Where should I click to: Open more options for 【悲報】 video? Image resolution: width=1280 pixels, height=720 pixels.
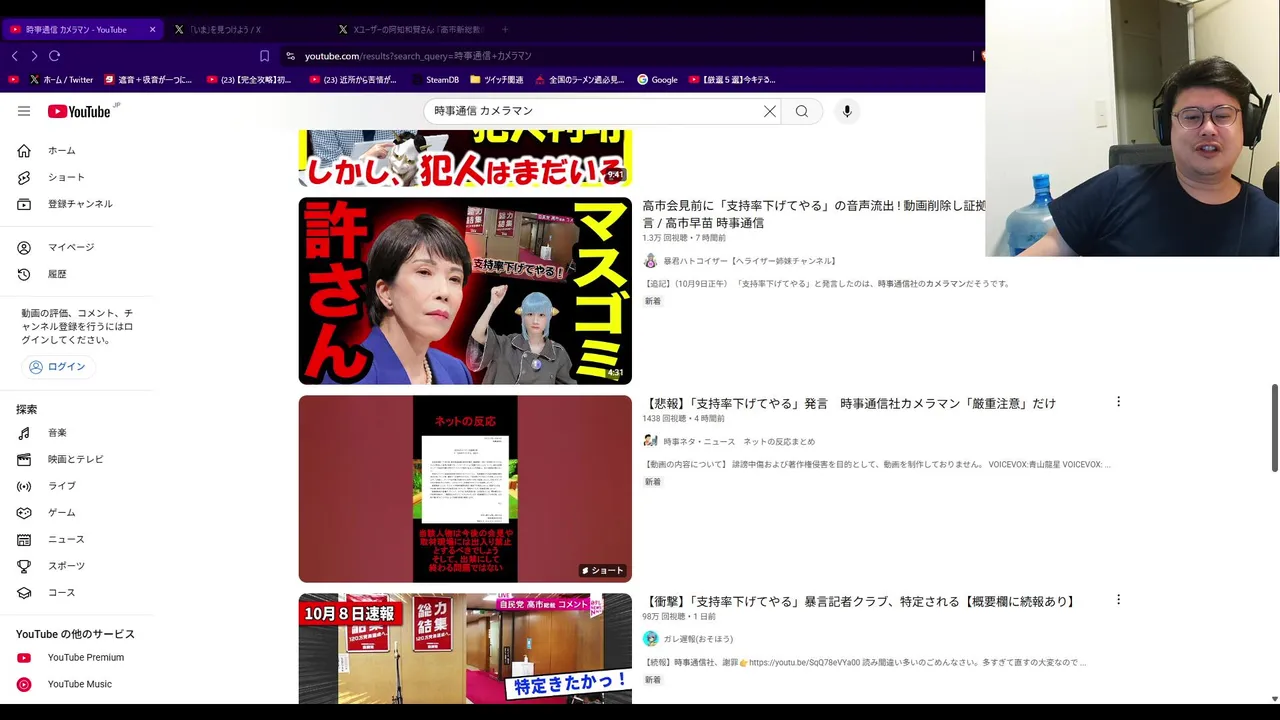click(1118, 402)
